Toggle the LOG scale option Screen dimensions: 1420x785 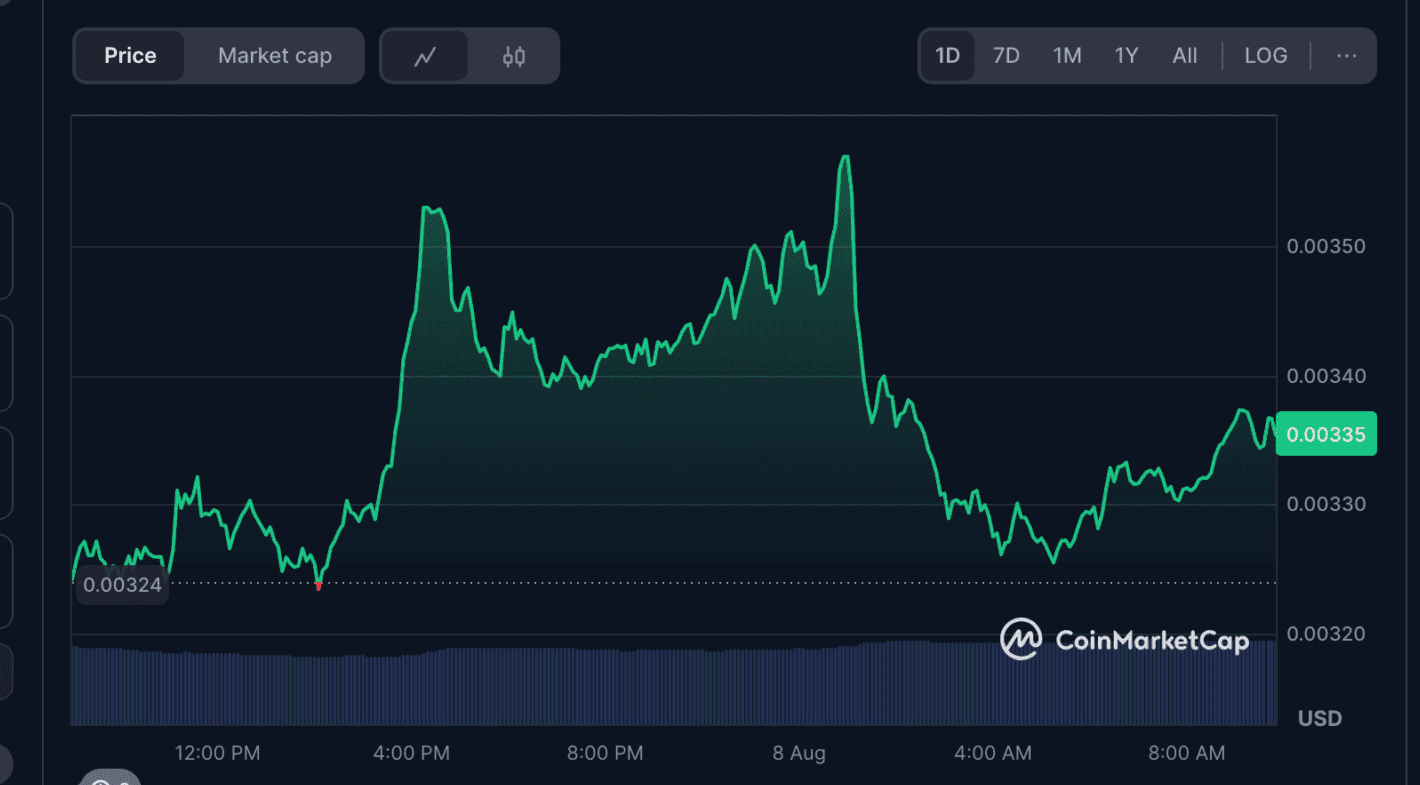(1265, 56)
